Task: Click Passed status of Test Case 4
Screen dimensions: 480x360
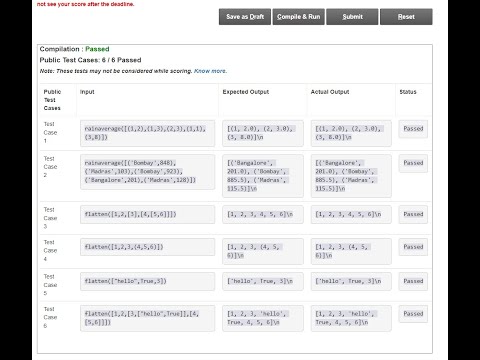Action: coord(413,247)
